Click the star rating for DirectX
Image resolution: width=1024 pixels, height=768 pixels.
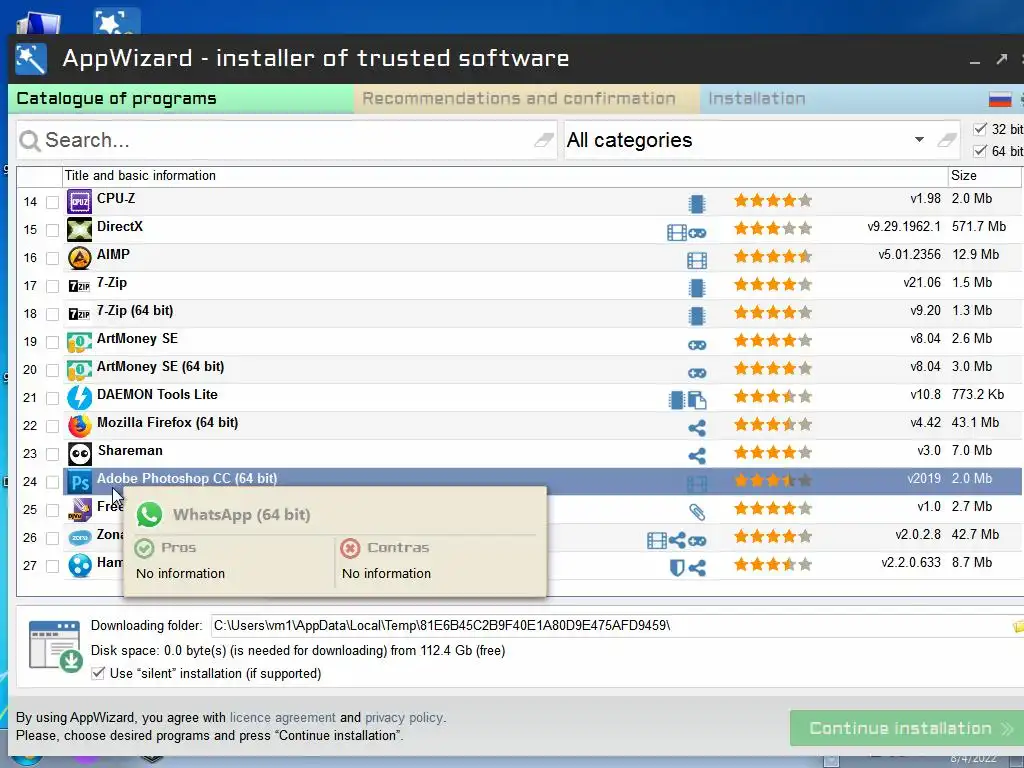pos(773,229)
